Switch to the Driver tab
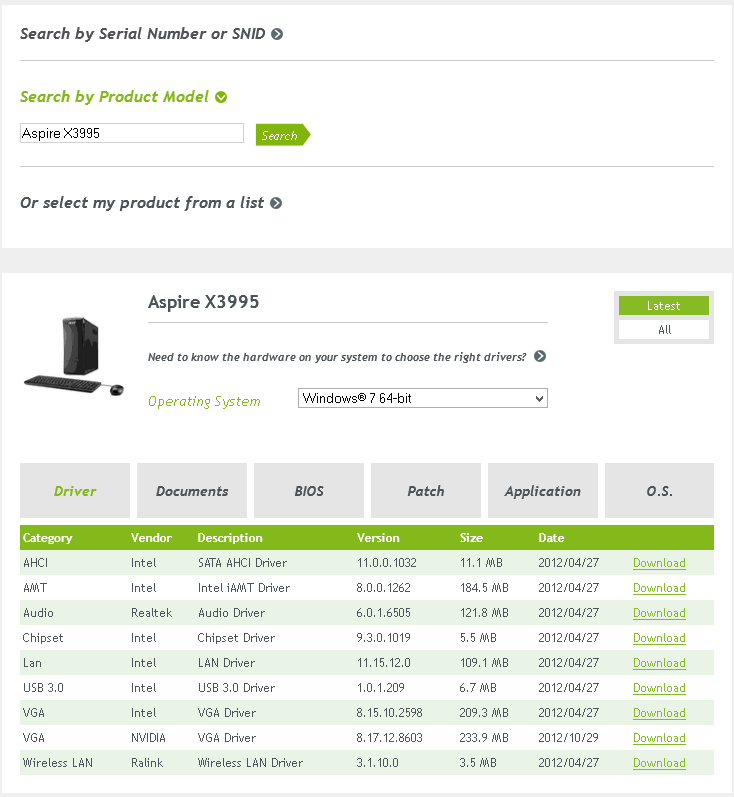734x797 pixels. pos(75,491)
